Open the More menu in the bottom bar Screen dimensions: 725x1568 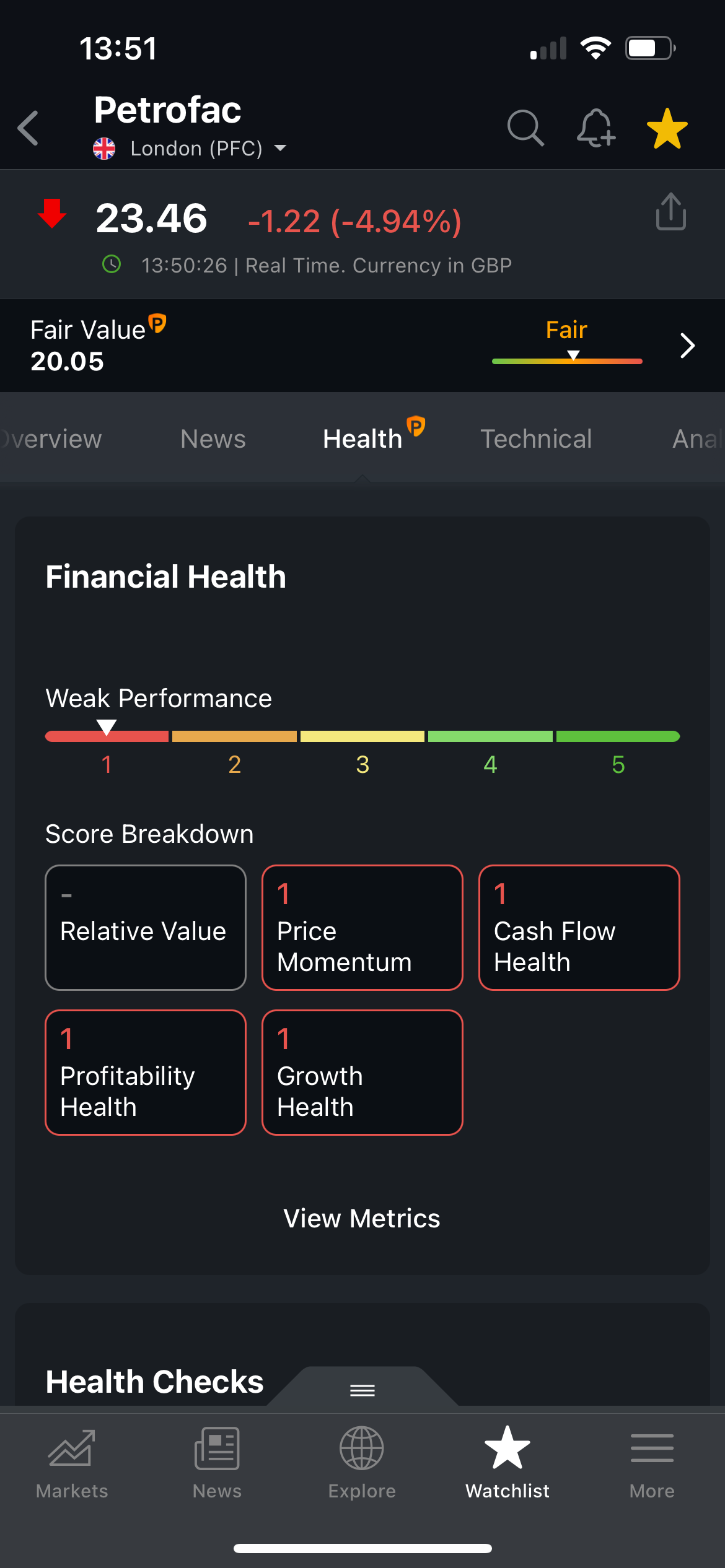click(x=652, y=1463)
